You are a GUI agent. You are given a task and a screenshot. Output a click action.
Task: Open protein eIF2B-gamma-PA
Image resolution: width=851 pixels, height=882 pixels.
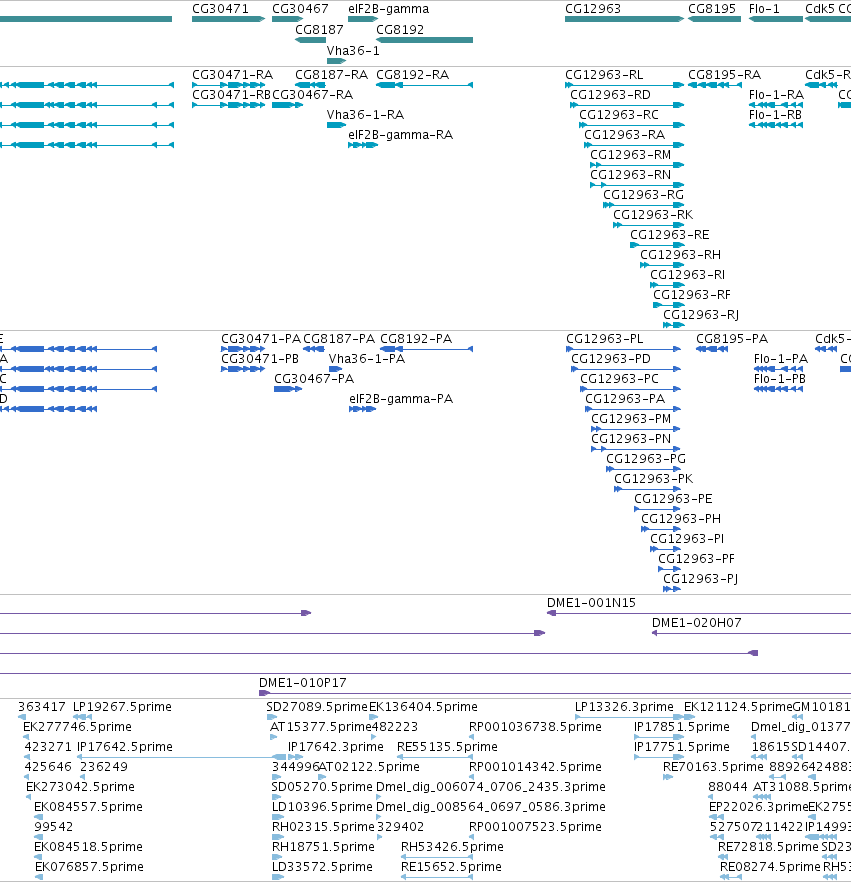click(401, 399)
